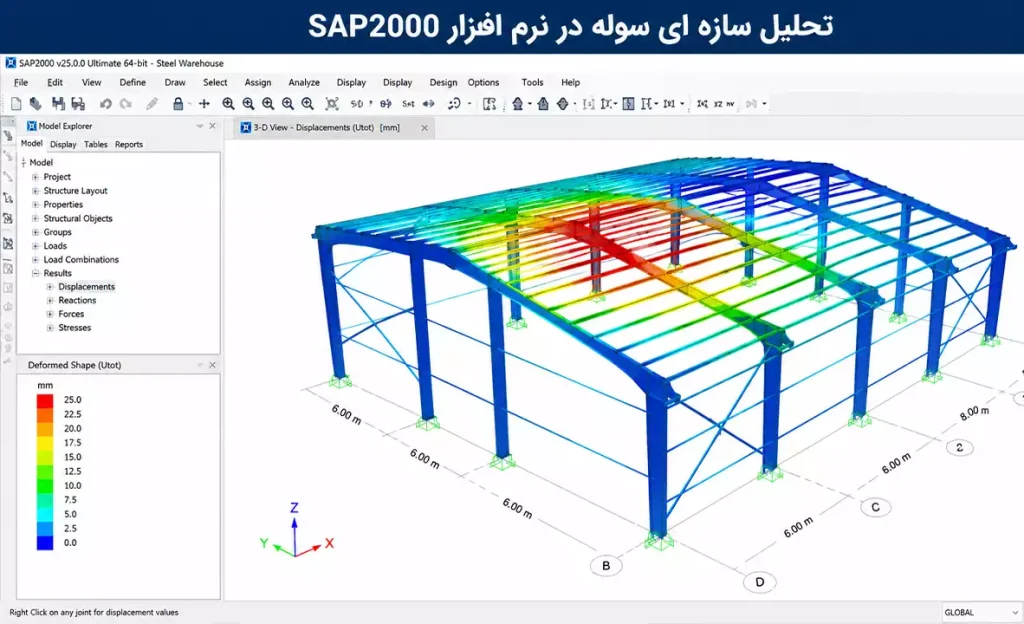Expand the Properties tree node

coord(35,204)
